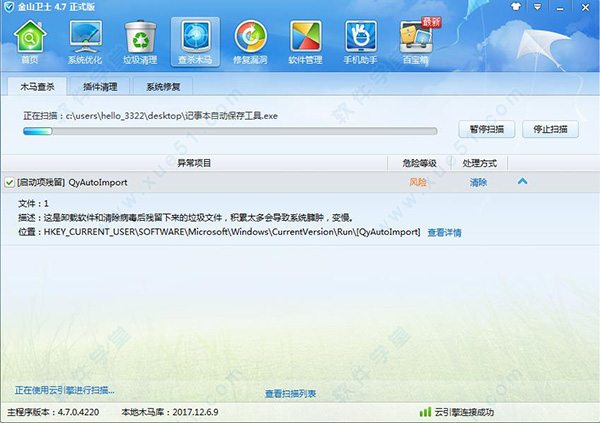Image resolution: width=600 pixels, height=423 pixels.
Task: Open 手机助手 phone assistant
Action: pos(360,42)
